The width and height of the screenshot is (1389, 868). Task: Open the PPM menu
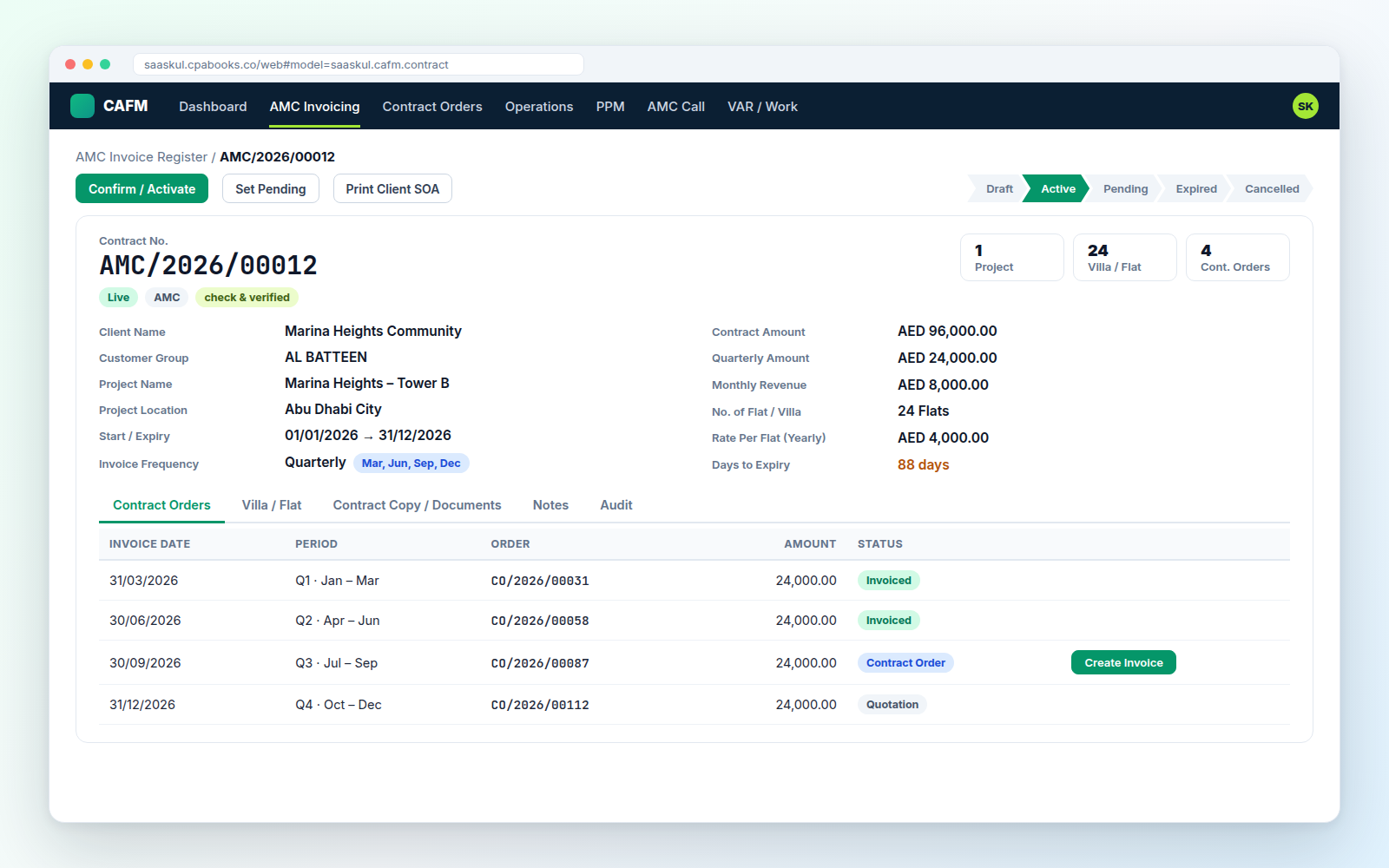pos(610,106)
